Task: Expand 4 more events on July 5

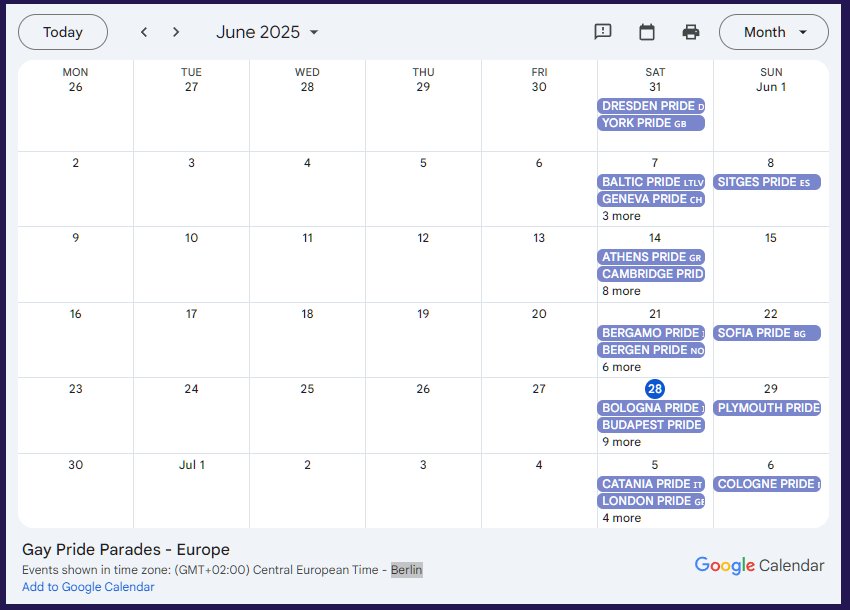Action: point(621,518)
